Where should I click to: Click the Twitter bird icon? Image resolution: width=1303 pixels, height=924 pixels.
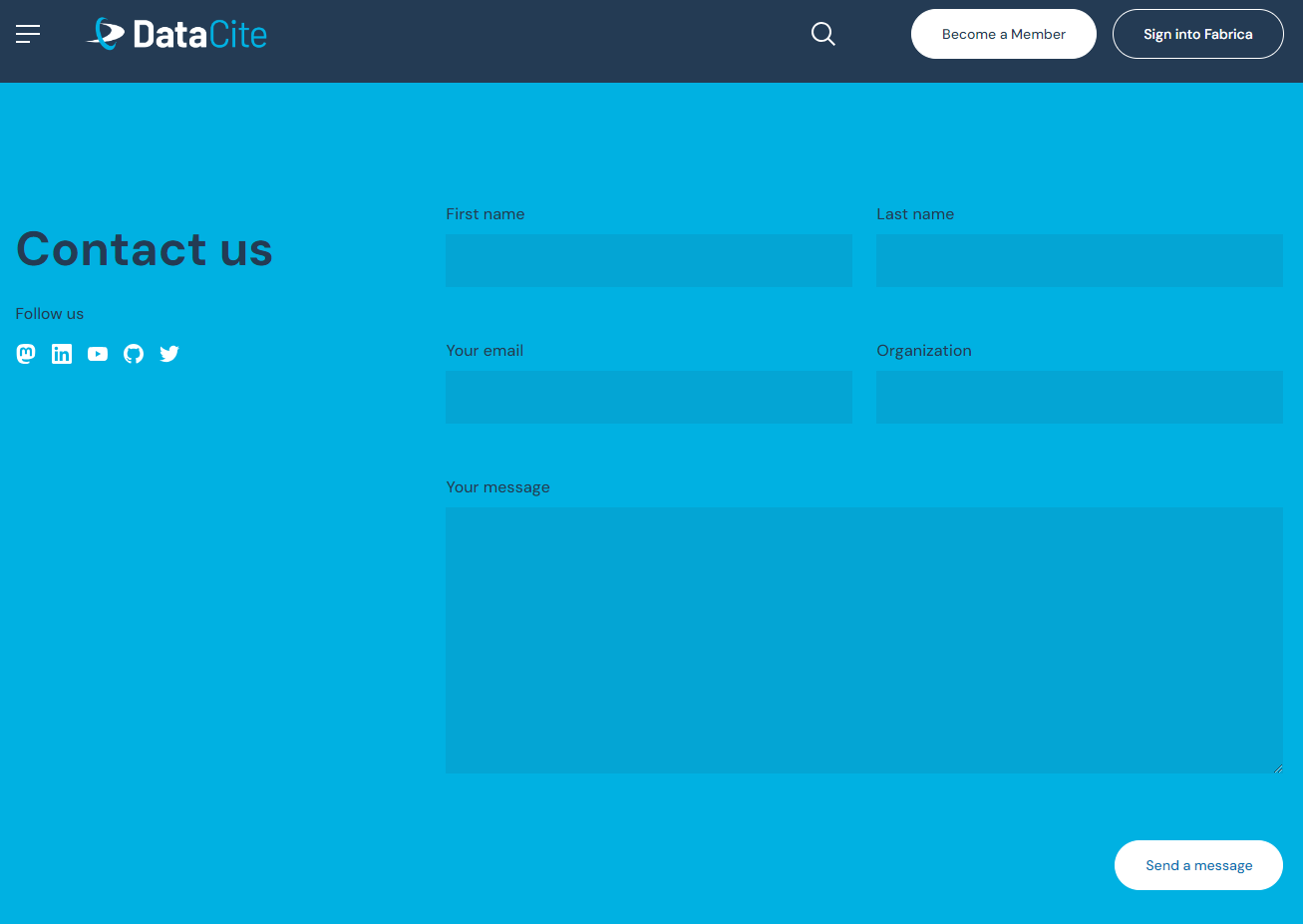point(169,354)
